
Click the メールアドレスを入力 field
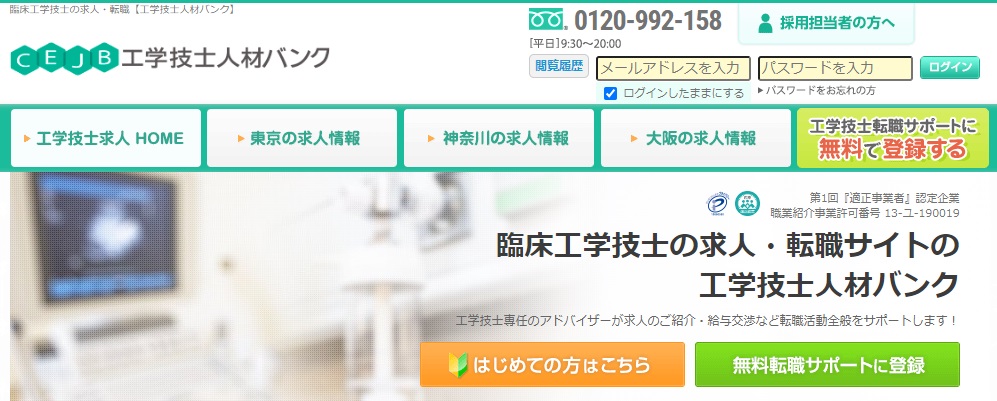(x=674, y=68)
